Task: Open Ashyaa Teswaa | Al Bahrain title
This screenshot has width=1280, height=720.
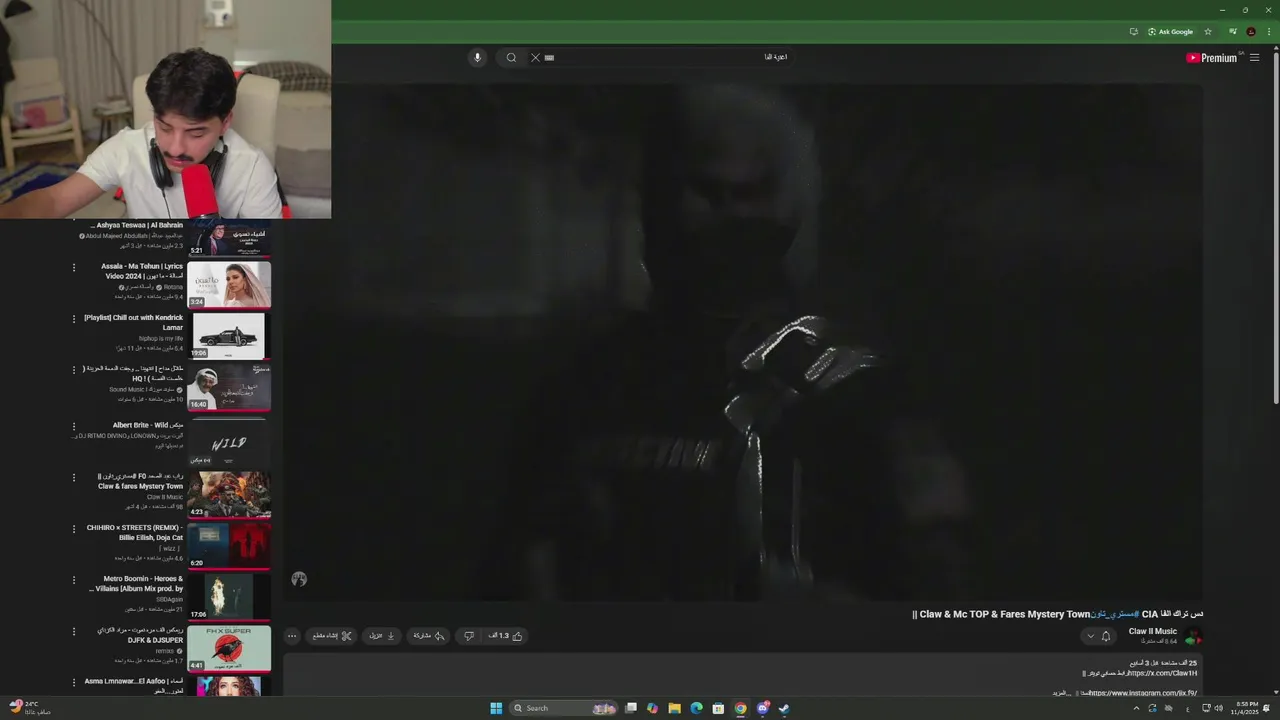Action: pyautogui.click(x=139, y=226)
